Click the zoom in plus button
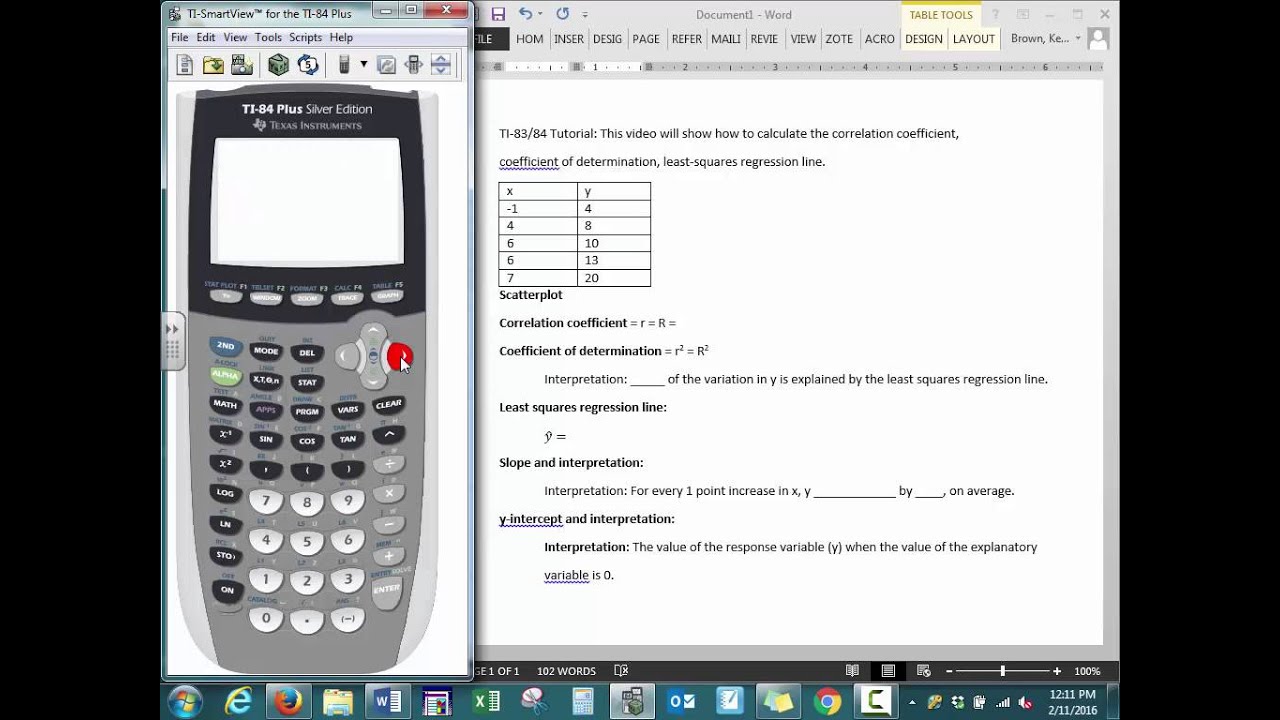 point(1056,671)
